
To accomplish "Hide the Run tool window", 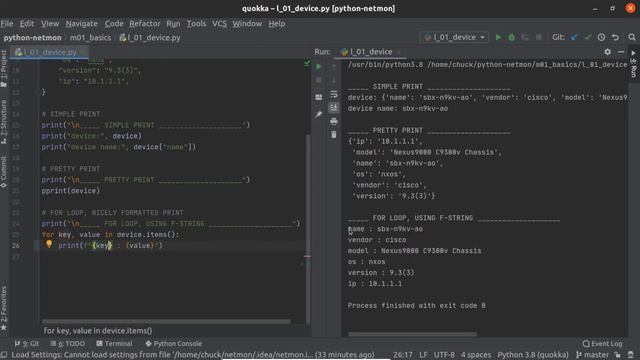I will (x=621, y=52).
